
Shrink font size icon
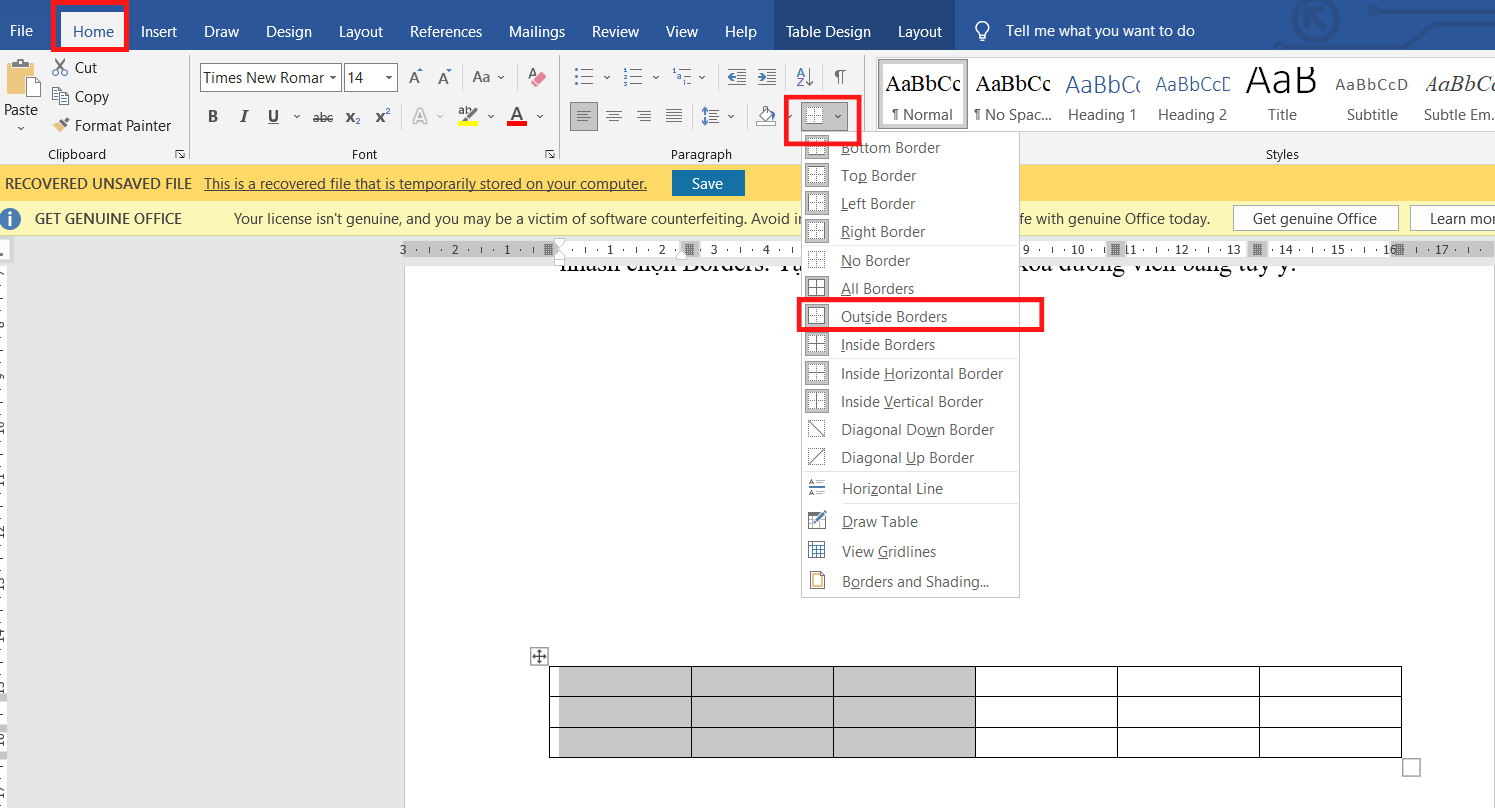tap(444, 77)
